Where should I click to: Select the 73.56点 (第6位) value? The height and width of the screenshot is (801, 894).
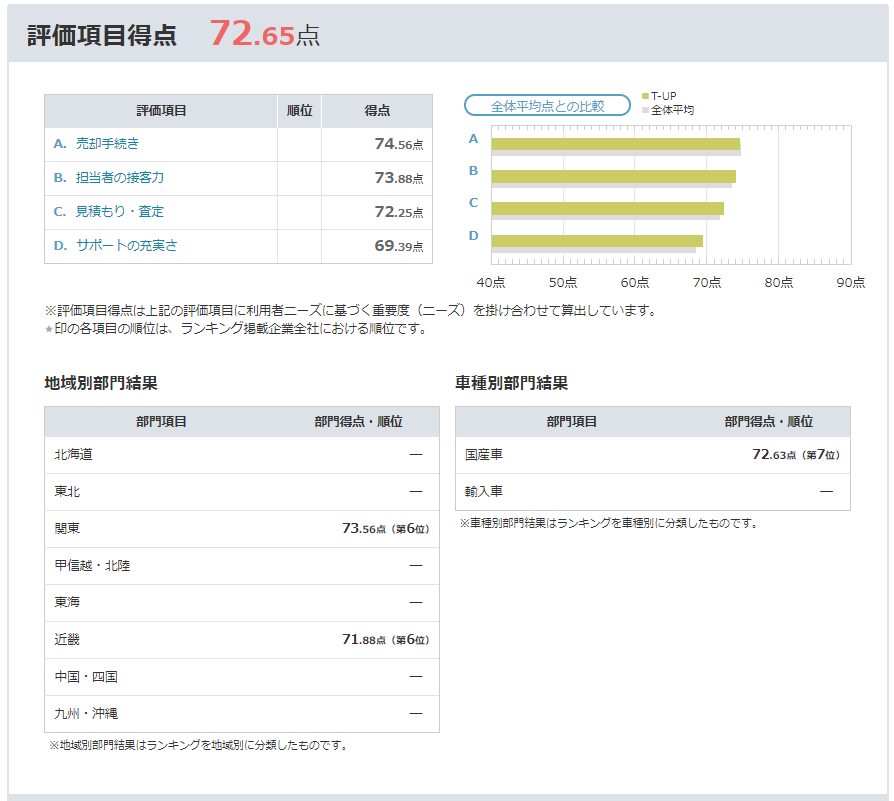tap(385, 528)
